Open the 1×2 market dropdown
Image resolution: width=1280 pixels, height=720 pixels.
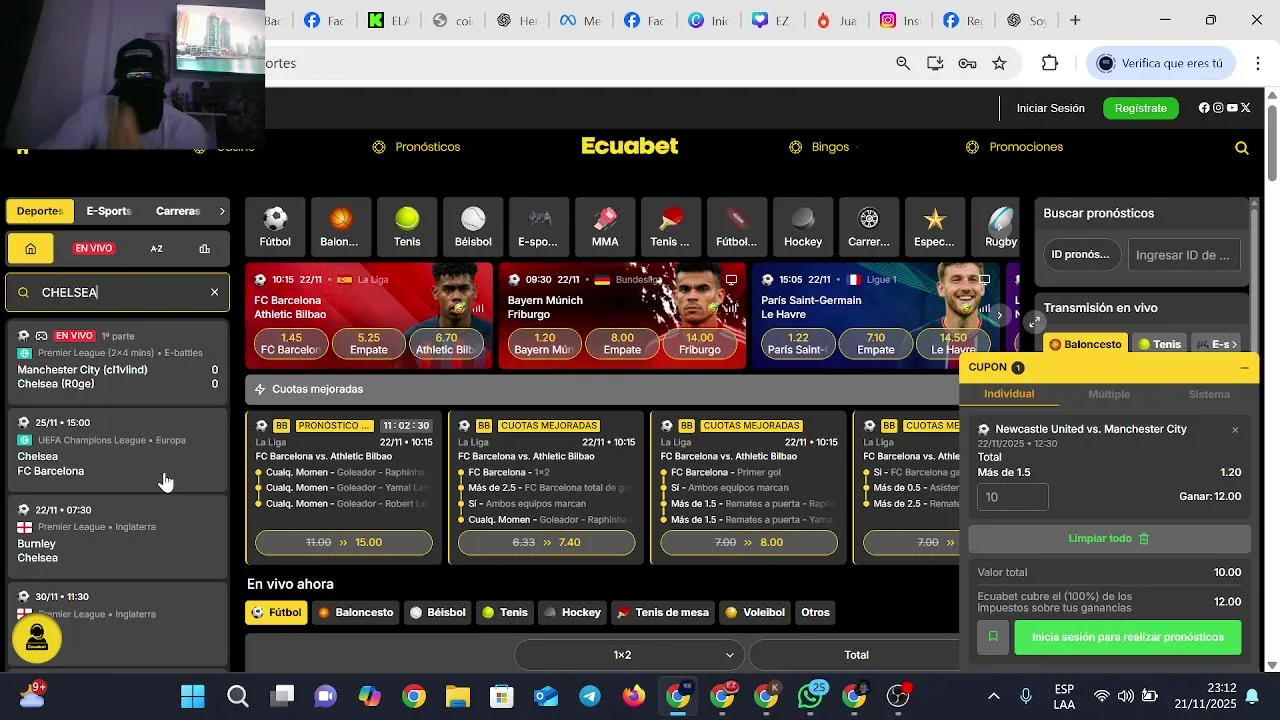(x=628, y=655)
